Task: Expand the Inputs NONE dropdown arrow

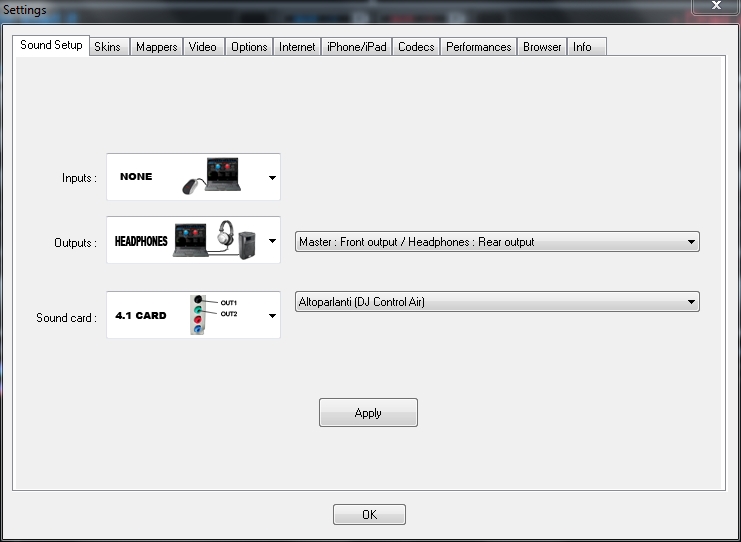Action: click(272, 178)
